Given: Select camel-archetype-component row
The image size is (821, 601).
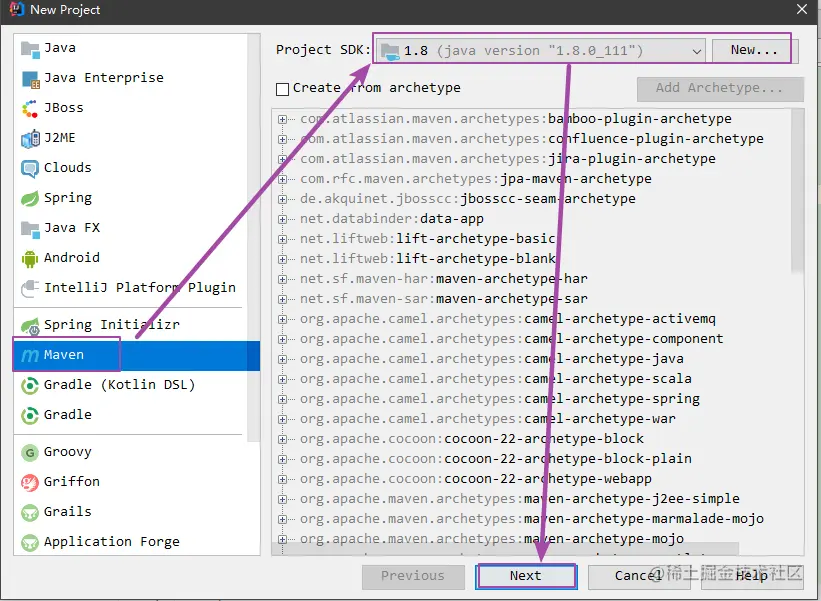Looking at the screenshot, I should coord(511,339).
